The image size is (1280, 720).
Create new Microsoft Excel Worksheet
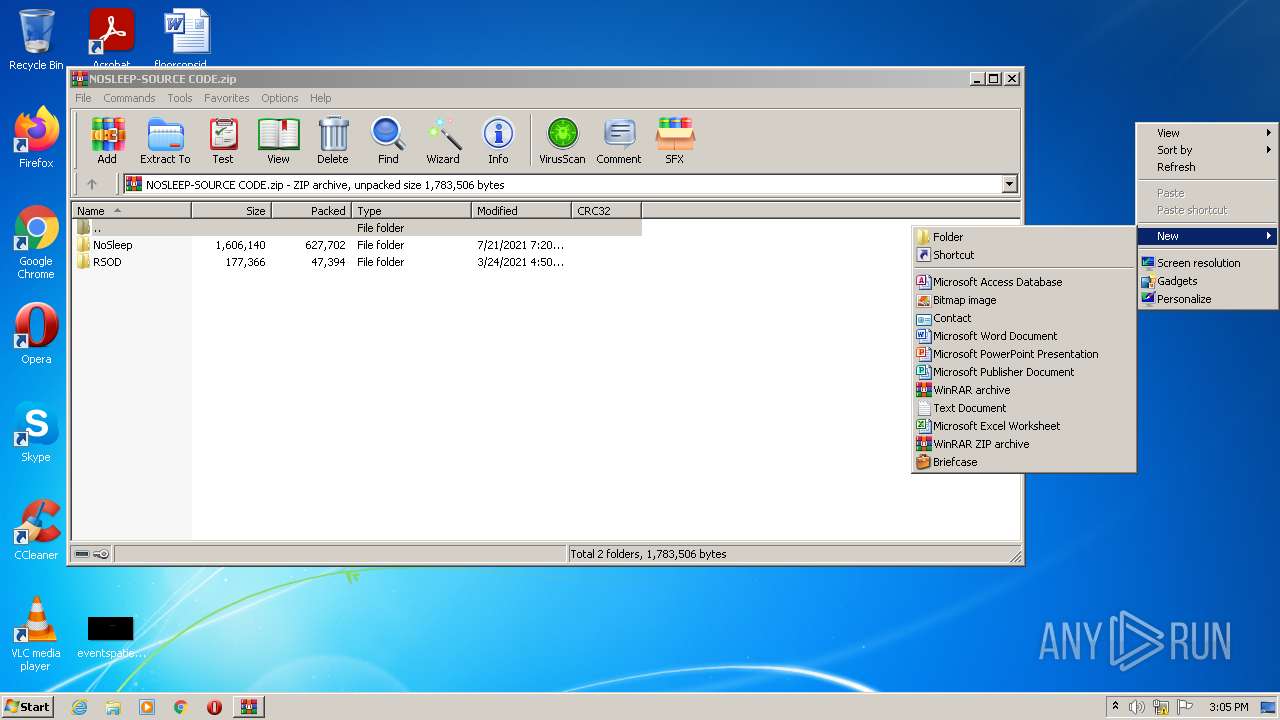1024,426
